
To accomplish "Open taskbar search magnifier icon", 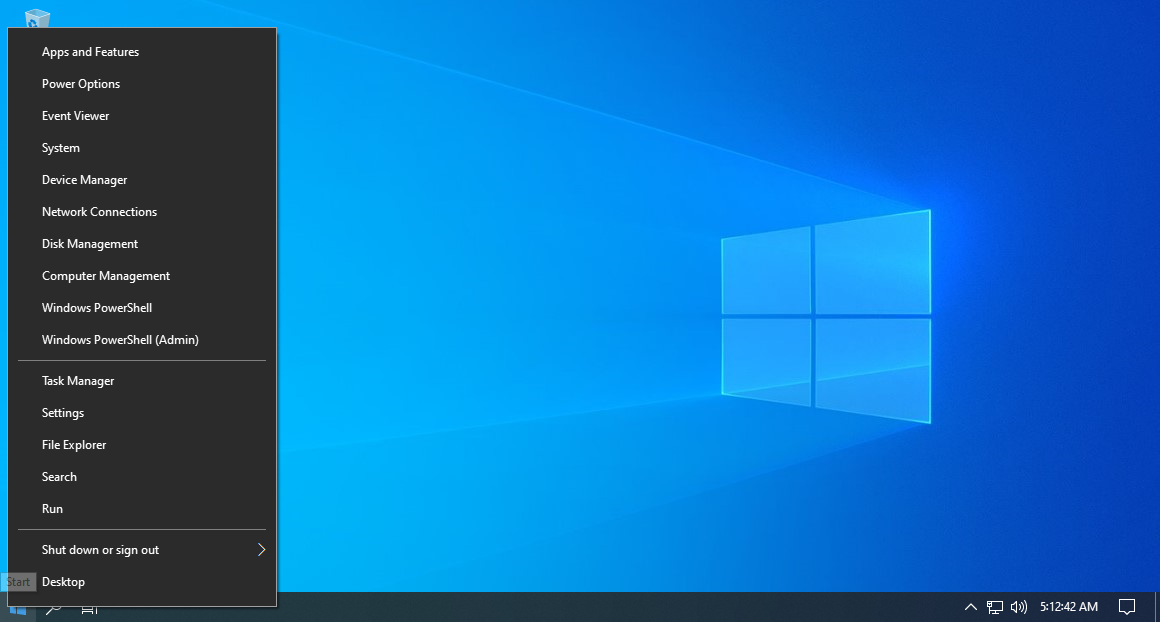I will coord(53,609).
